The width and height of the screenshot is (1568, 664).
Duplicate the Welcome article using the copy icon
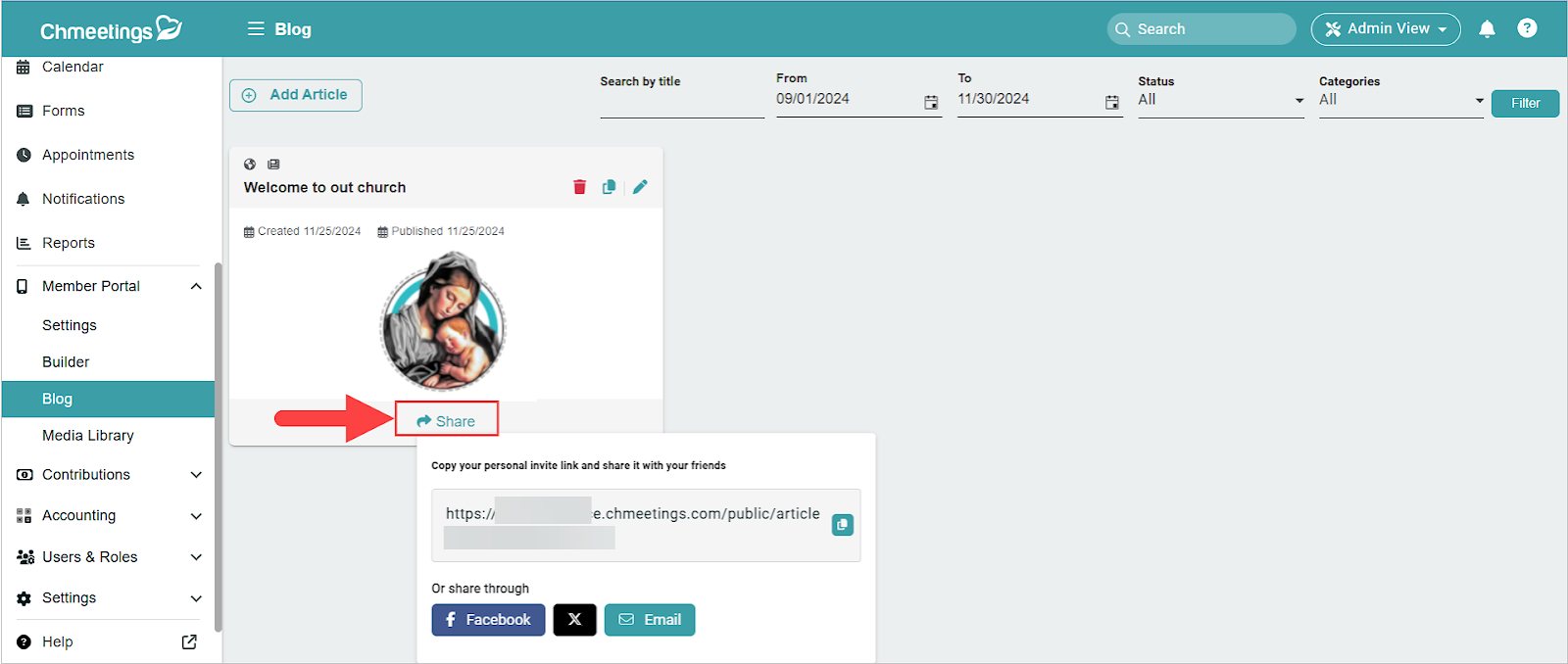click(609, 187)
